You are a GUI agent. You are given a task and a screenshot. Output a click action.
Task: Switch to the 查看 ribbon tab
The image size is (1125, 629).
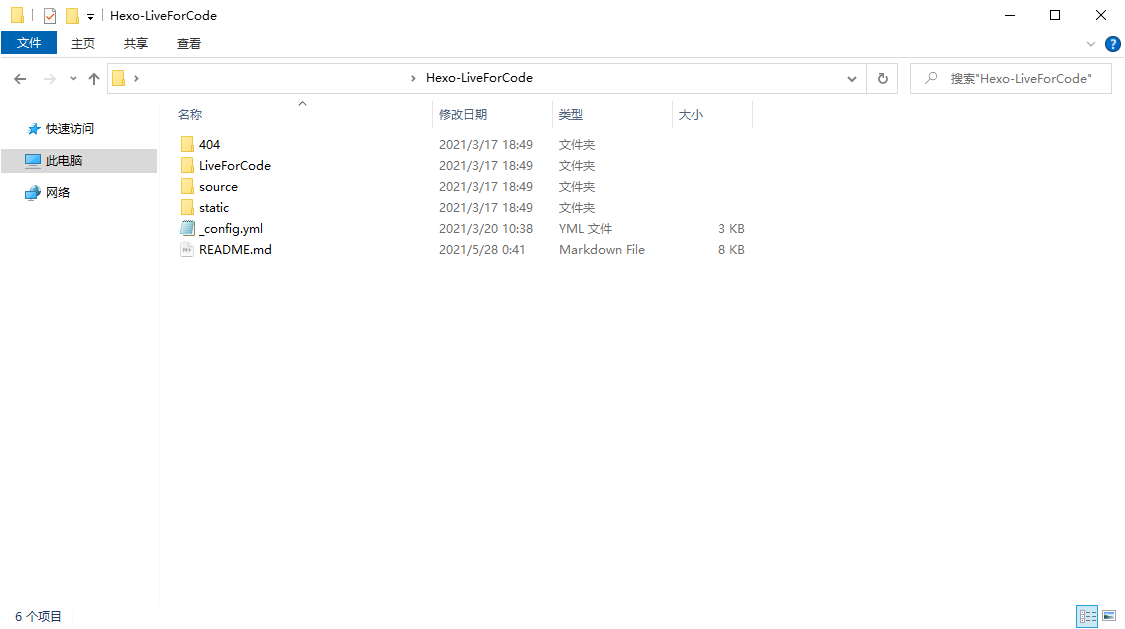click(x=189, y=44)
